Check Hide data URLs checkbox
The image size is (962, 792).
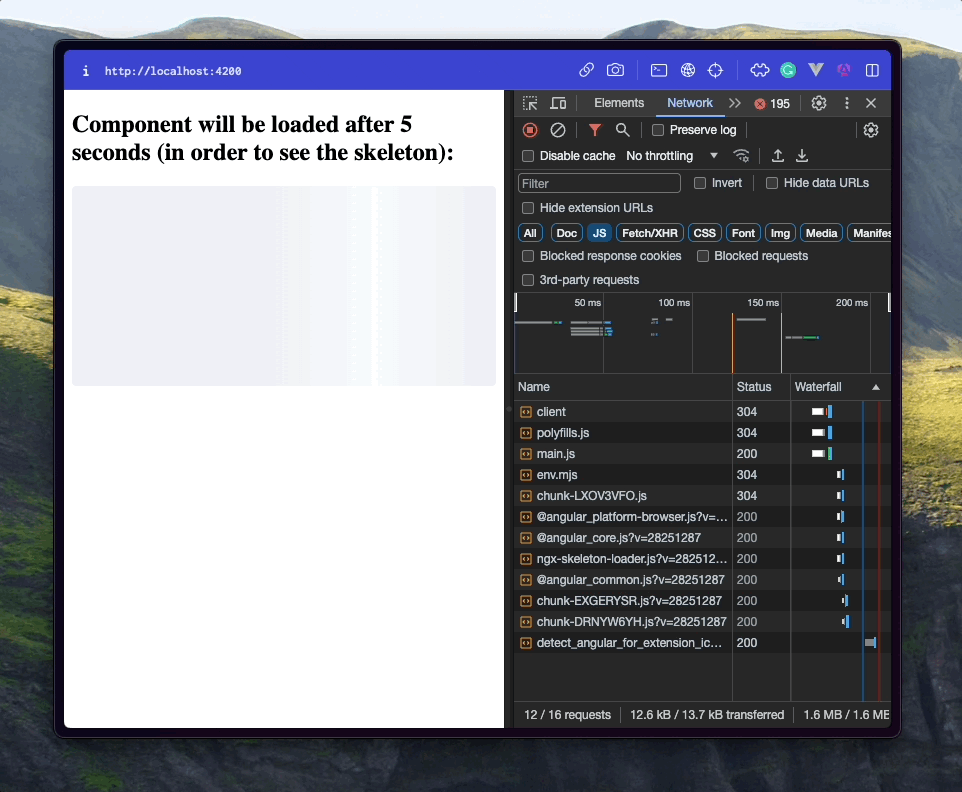[x=772, y=183]
